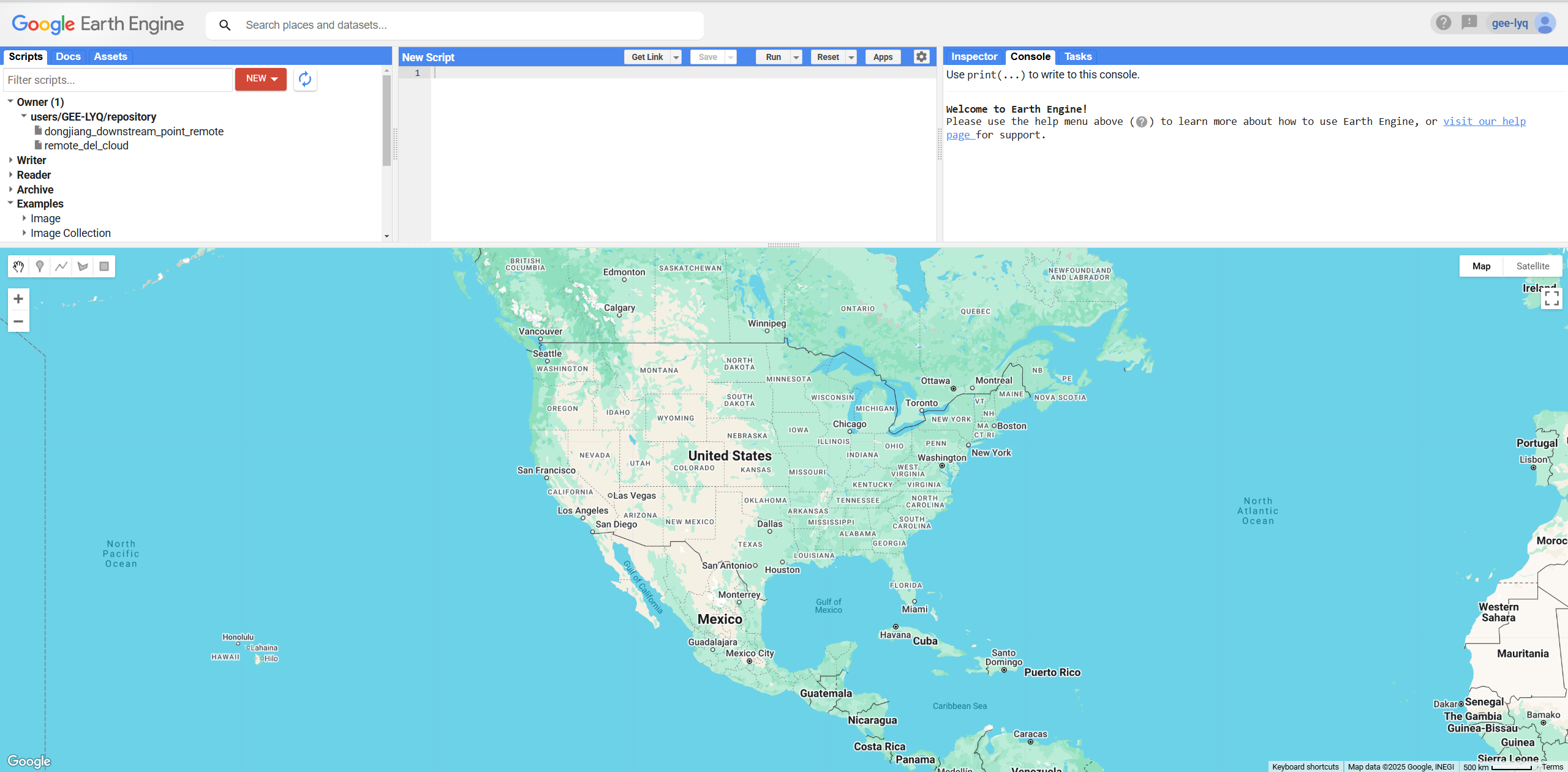Open the NEW script dropdown
The width and height of the screenshot is (1568, 772).
(x=261, y=79)
